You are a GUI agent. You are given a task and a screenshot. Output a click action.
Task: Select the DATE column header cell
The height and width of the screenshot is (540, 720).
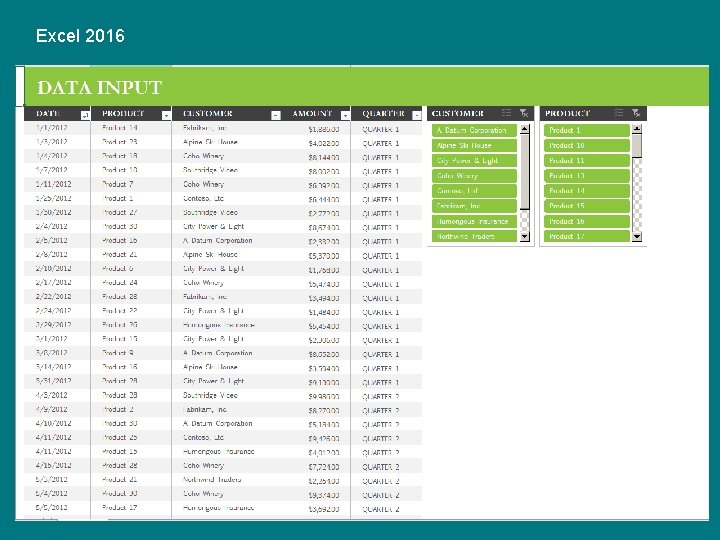click(57, 113)
